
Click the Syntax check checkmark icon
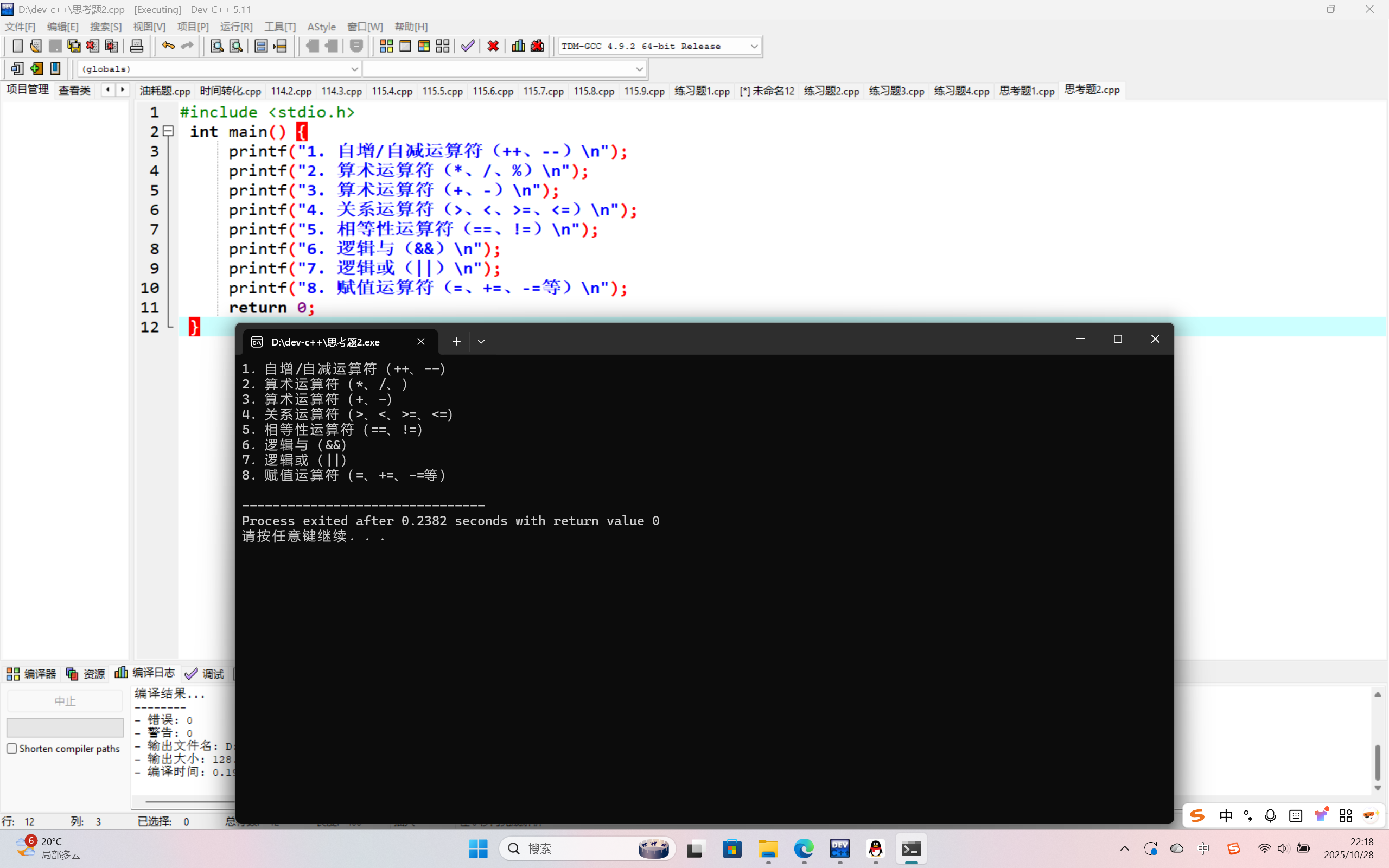pos(468,46)
